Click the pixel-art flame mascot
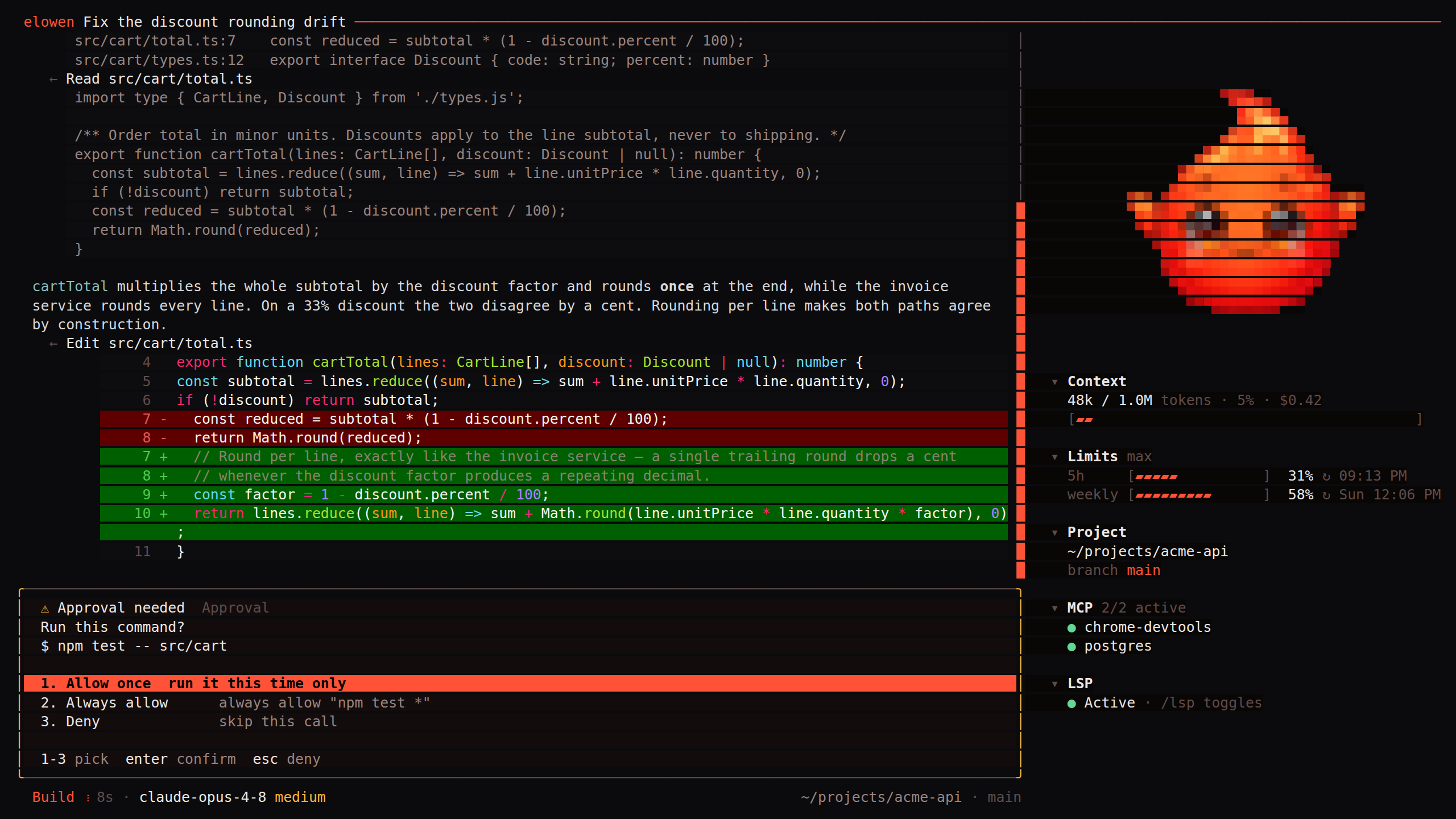The height and width of the screenshot is (819, 1456). click(1246, 201)
